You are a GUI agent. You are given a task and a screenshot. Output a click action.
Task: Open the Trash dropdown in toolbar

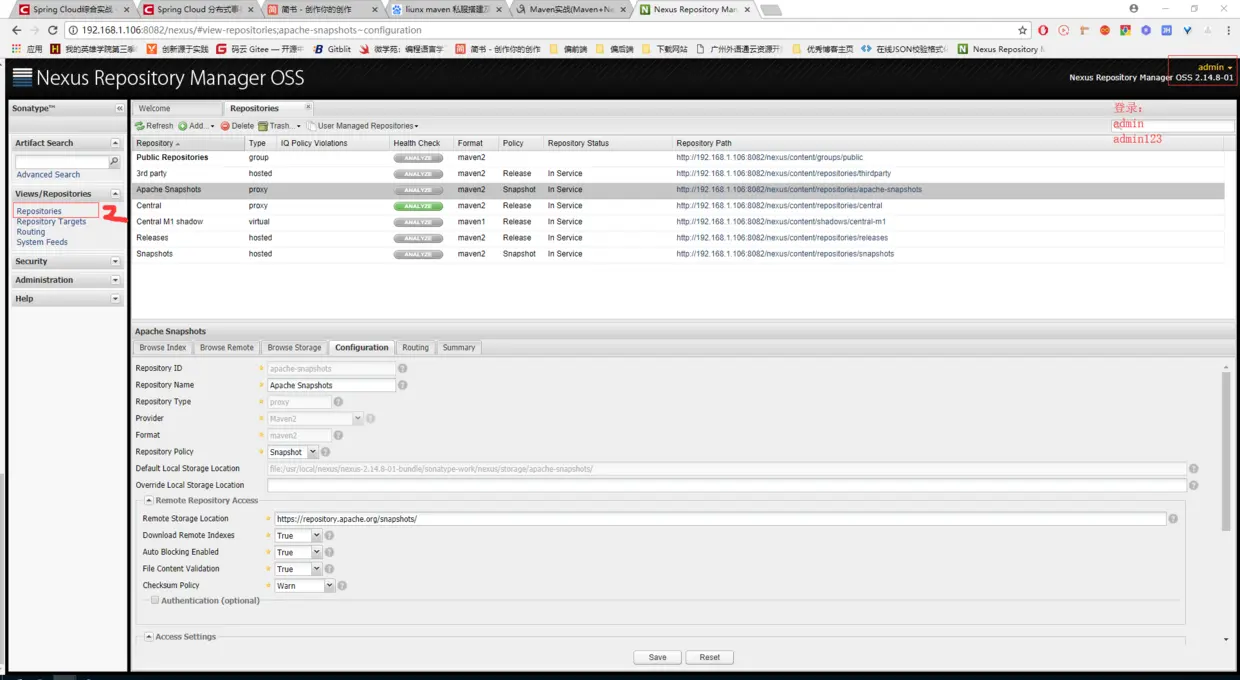(x=278, y=126)
